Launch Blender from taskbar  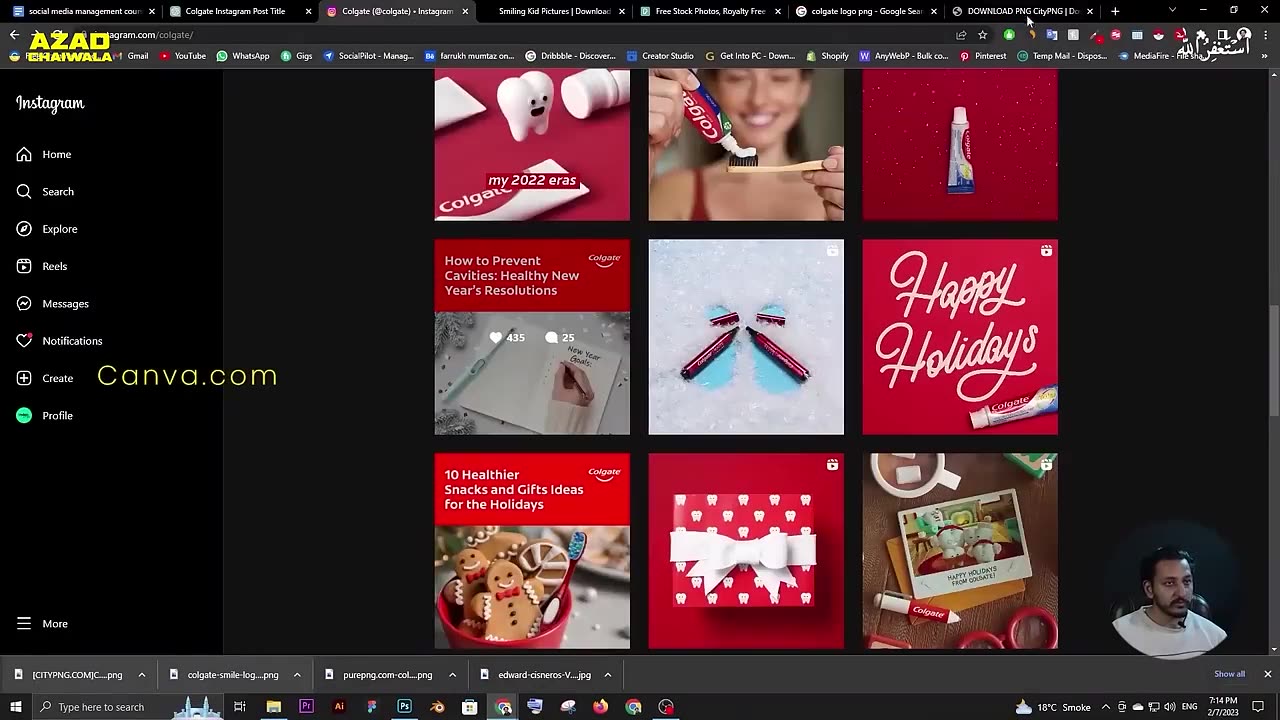click(437, 707)
